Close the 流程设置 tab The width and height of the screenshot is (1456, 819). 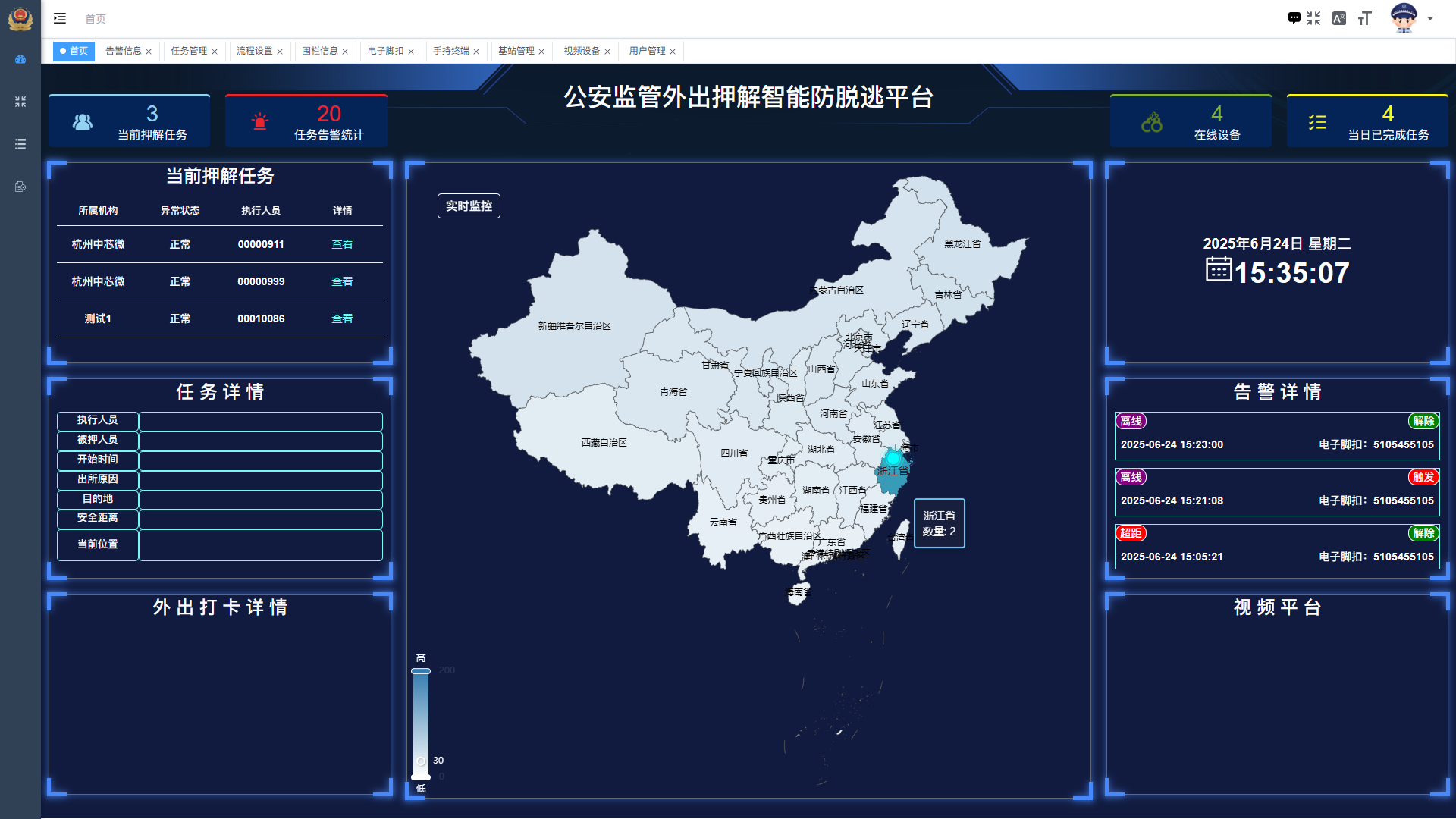pos(280,51)
